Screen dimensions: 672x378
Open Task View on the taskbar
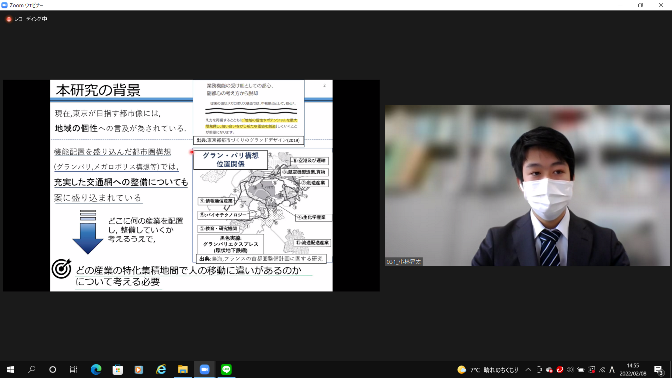(74, 369)
